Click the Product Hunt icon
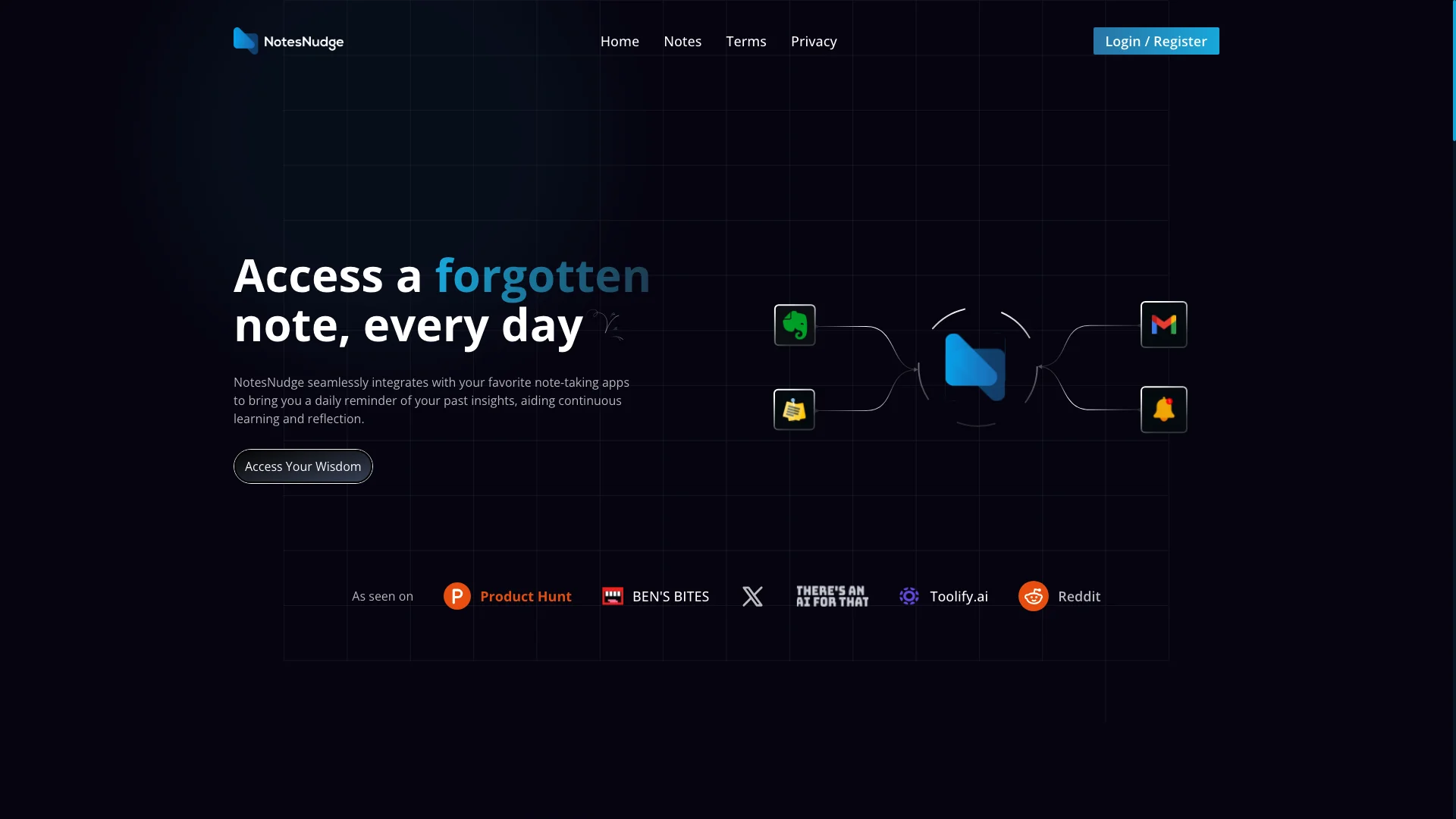 [457, 596]
